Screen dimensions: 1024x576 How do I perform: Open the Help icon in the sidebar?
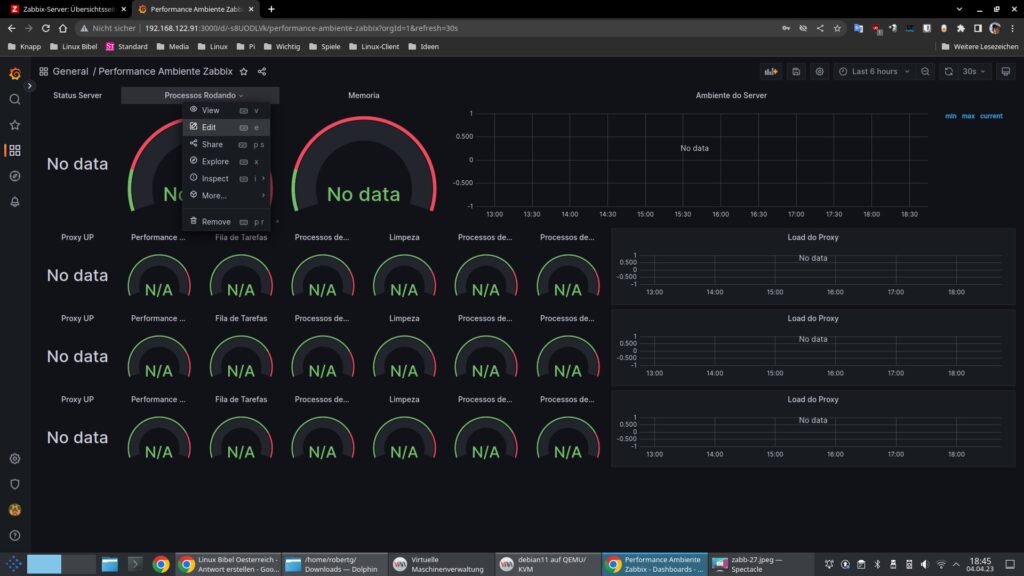pos(14,536)
